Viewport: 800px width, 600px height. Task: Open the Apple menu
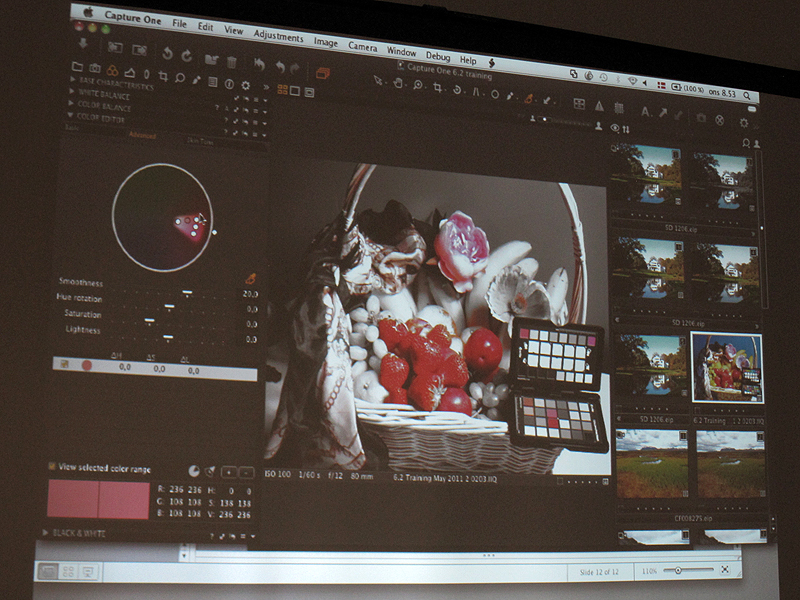click(88, 12)
